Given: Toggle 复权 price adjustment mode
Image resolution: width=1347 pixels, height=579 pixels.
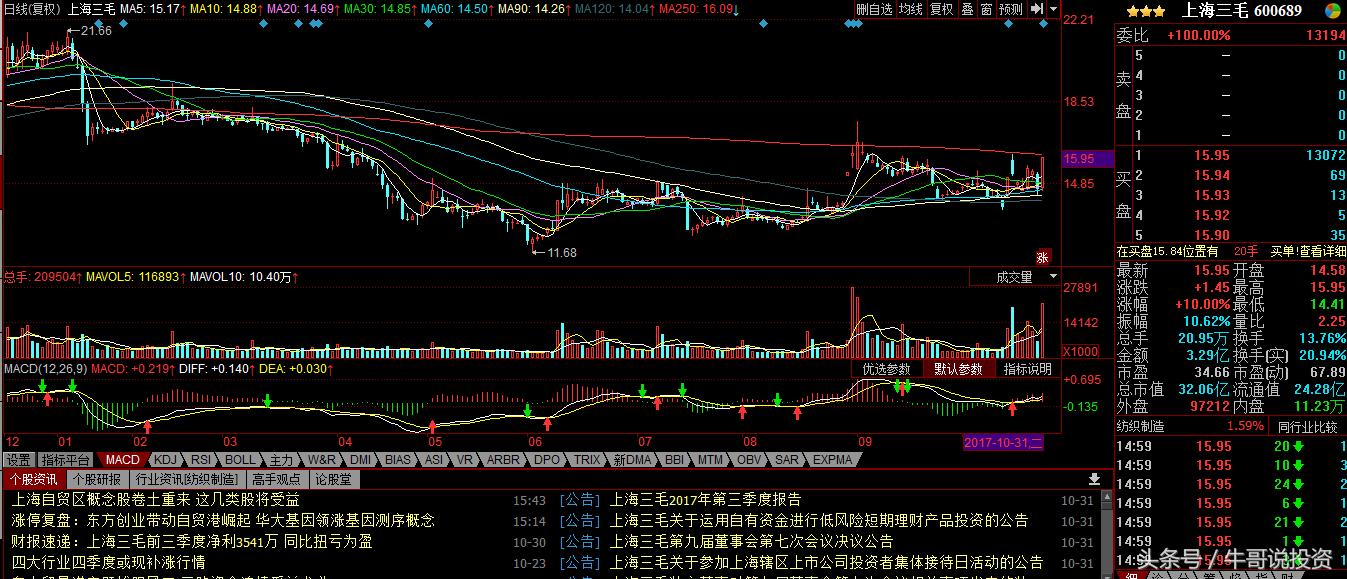Looking at the screenshot, I should pyautogui.click(x=941, y=8).
